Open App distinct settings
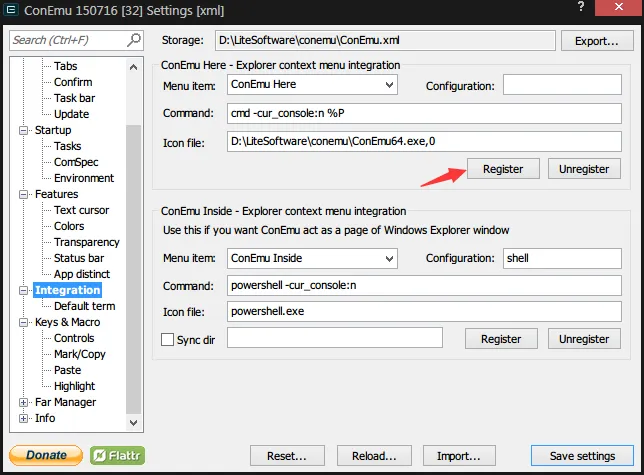This screenshot has width=644, height=475. point(82,274)
